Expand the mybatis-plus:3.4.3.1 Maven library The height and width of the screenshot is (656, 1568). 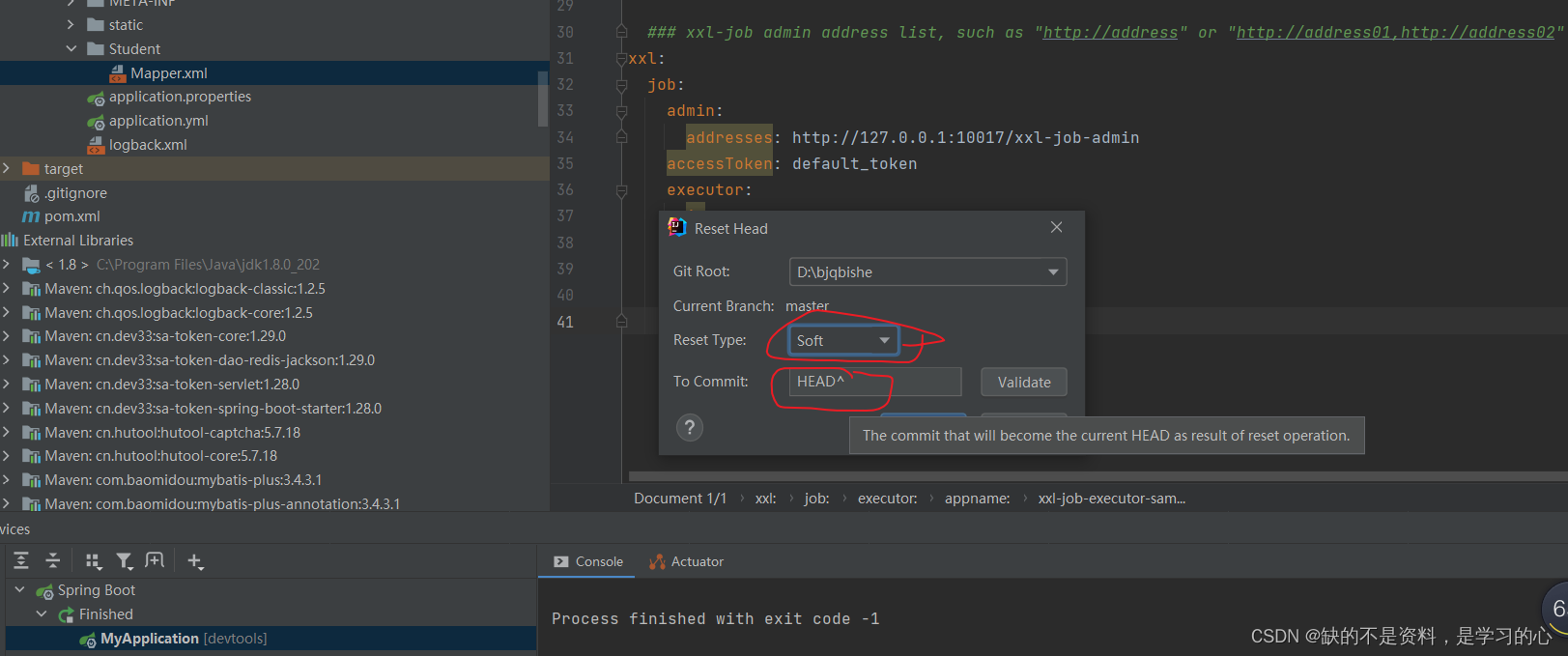tap(6, 480)
